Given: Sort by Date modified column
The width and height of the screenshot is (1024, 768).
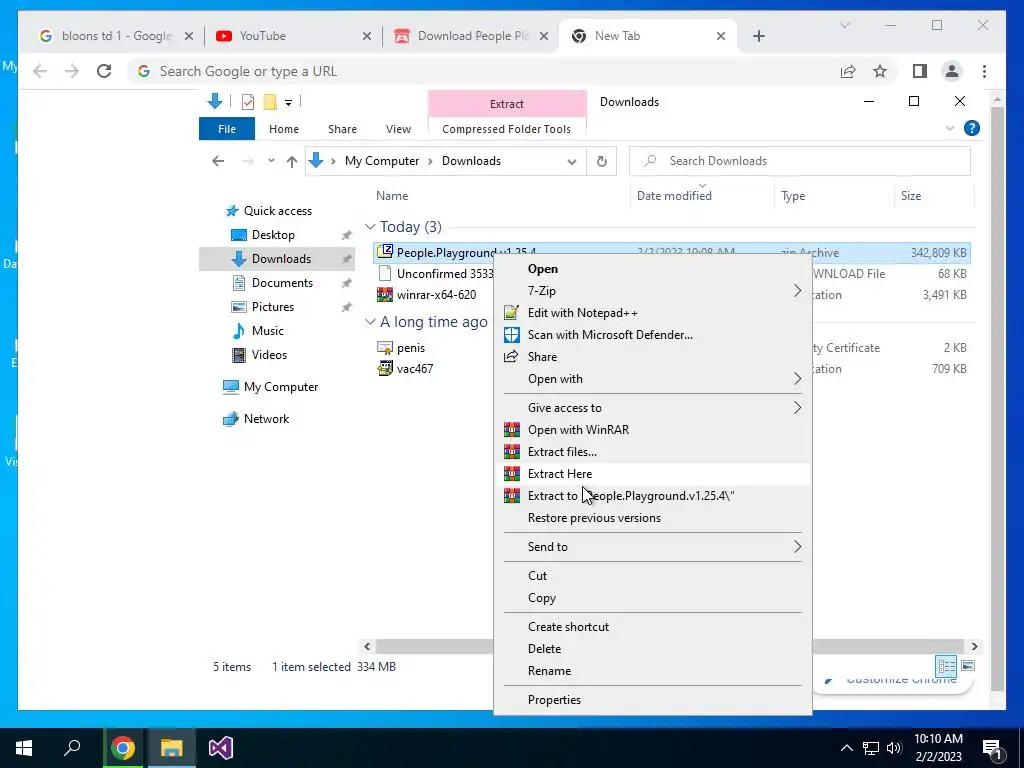Looking at the screenshot, I should pyautogui.click(x=701, y=195).
